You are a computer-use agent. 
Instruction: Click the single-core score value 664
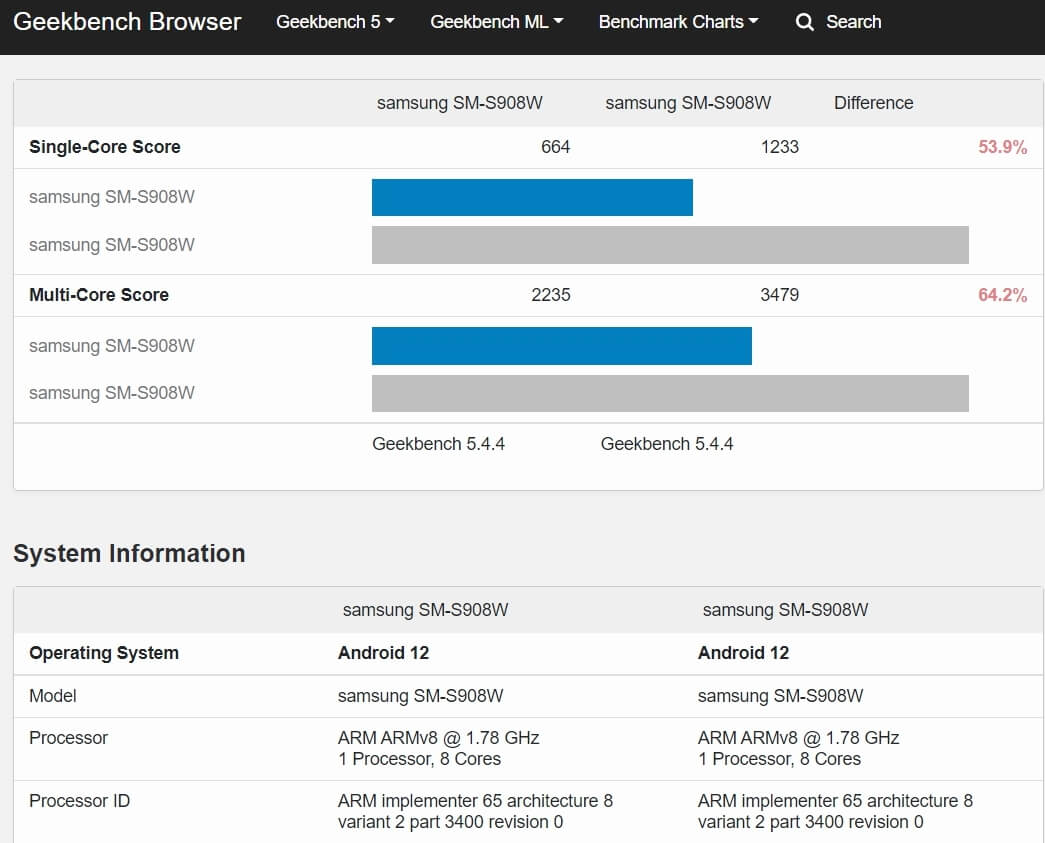[555, 147]
